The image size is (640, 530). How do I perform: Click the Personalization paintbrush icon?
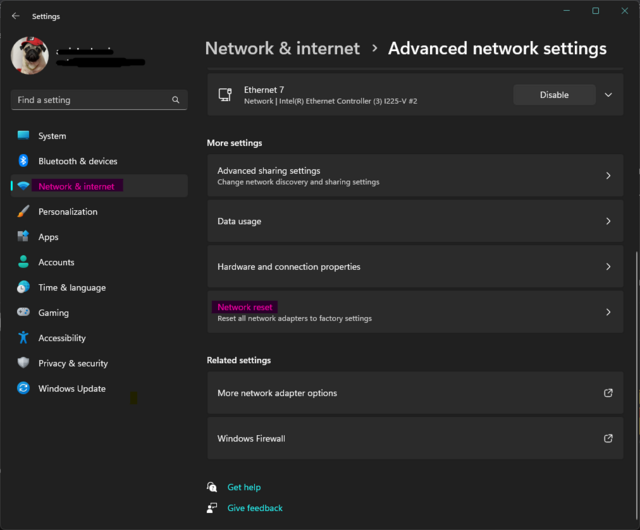click(x=23, y=212)
